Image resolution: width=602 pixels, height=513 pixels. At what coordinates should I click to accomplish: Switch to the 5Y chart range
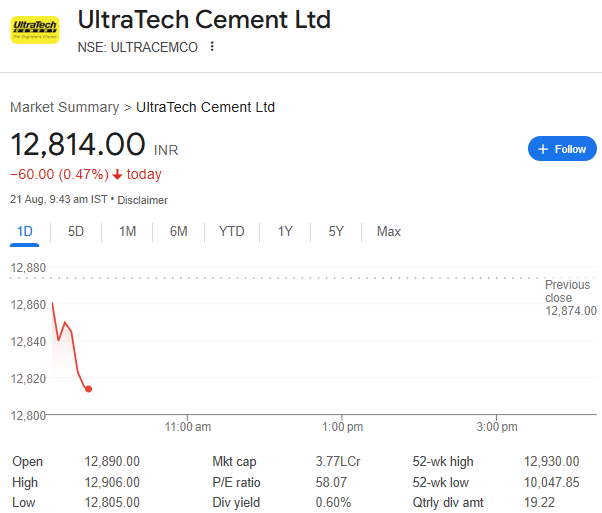point(336,232)
